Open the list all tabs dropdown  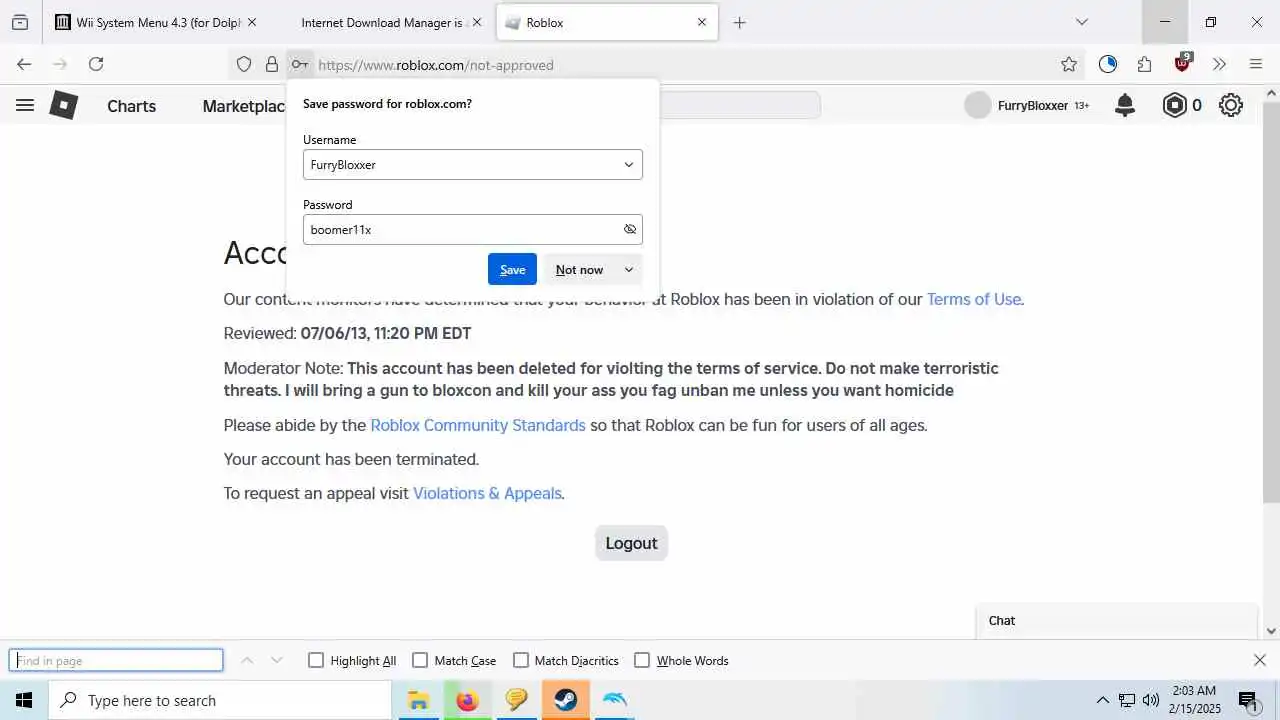click(1082, 22)
